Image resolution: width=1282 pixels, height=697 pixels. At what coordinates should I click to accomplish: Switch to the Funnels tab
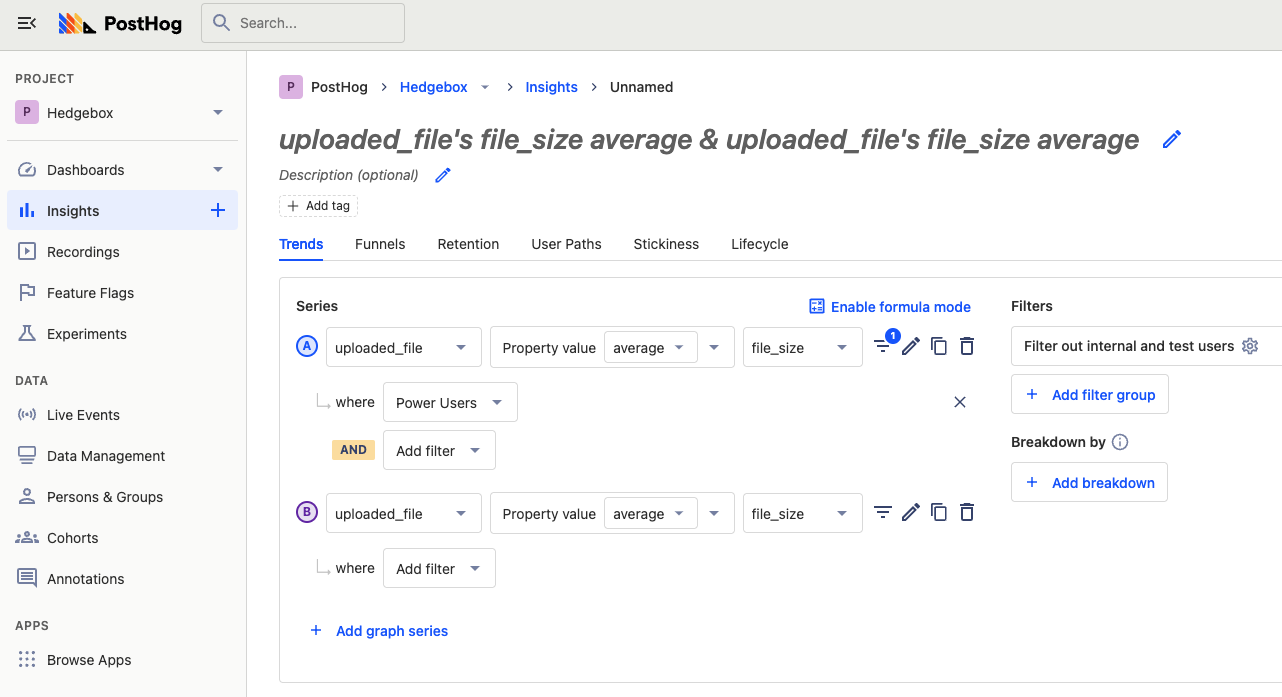point(380,244)
